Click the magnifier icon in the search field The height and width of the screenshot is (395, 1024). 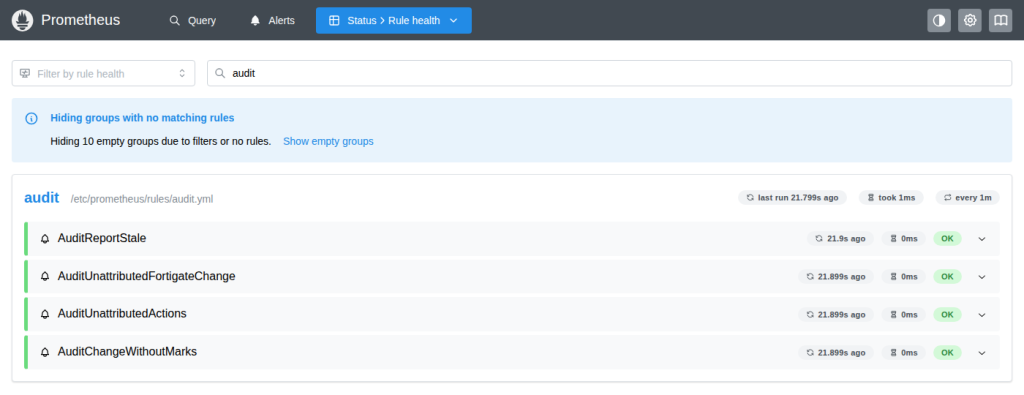point(220,74)
